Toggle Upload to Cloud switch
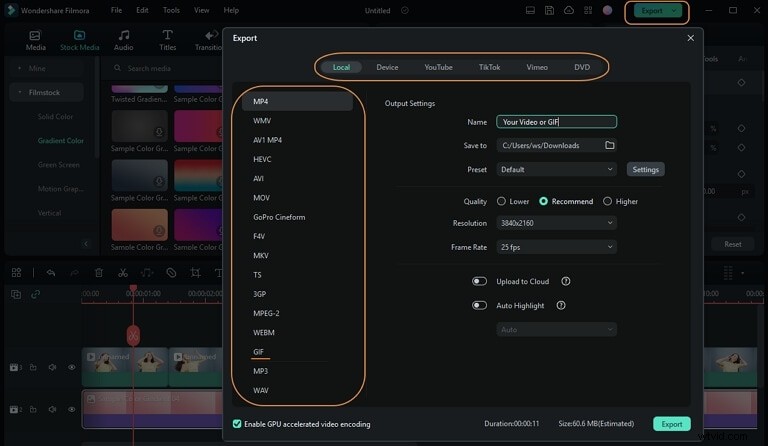Screen dimensions: 768x446 point(479,282)
